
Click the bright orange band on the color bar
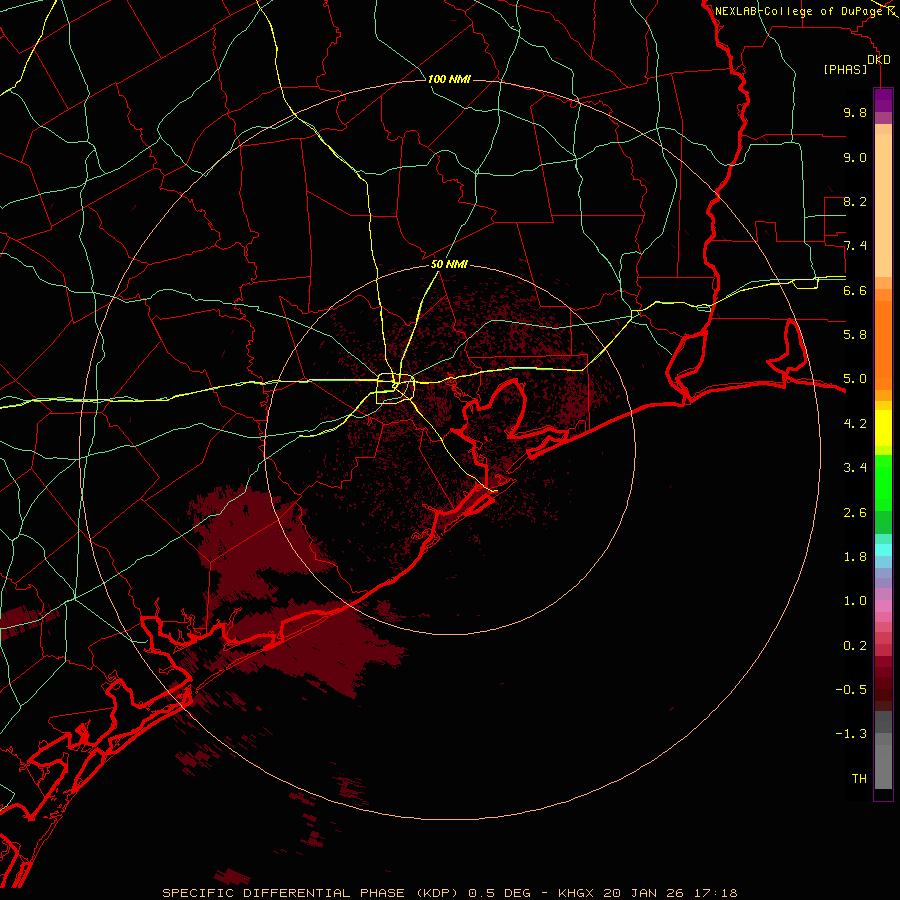pos(883,346)
